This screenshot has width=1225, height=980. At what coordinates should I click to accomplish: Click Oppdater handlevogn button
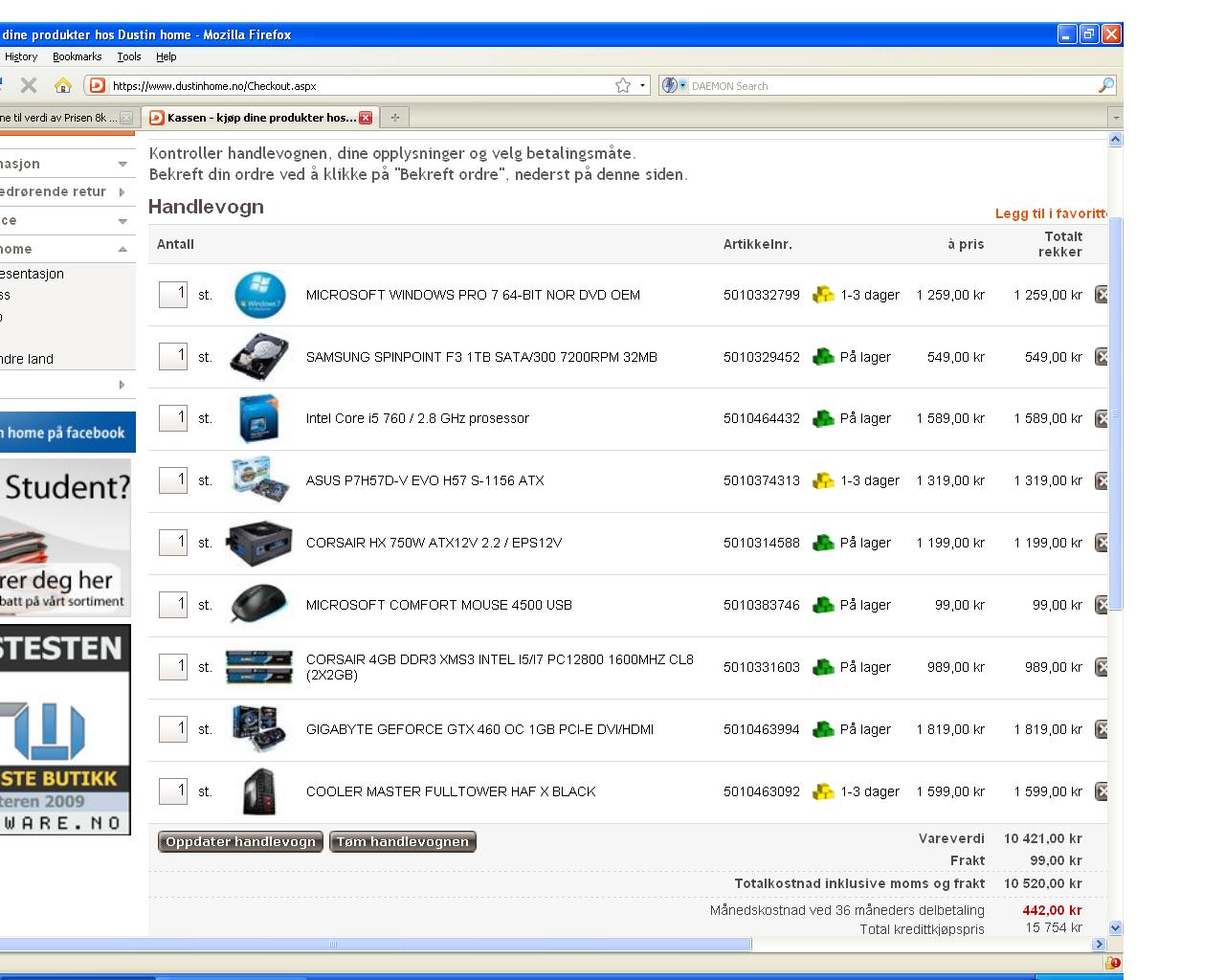pyautogui.click(x=240, y=841)
